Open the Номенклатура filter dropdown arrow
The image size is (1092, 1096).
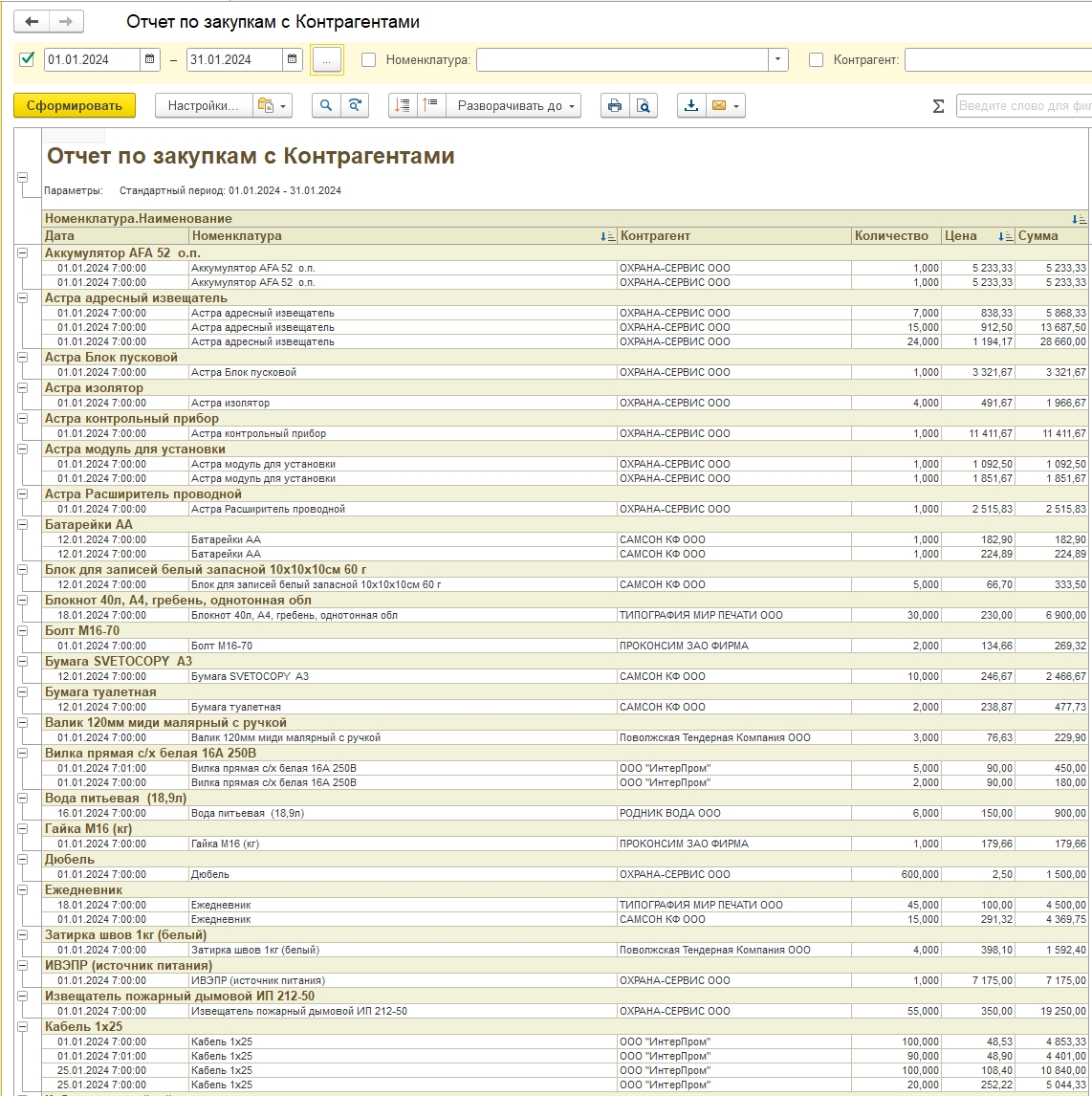click(777, 59)
